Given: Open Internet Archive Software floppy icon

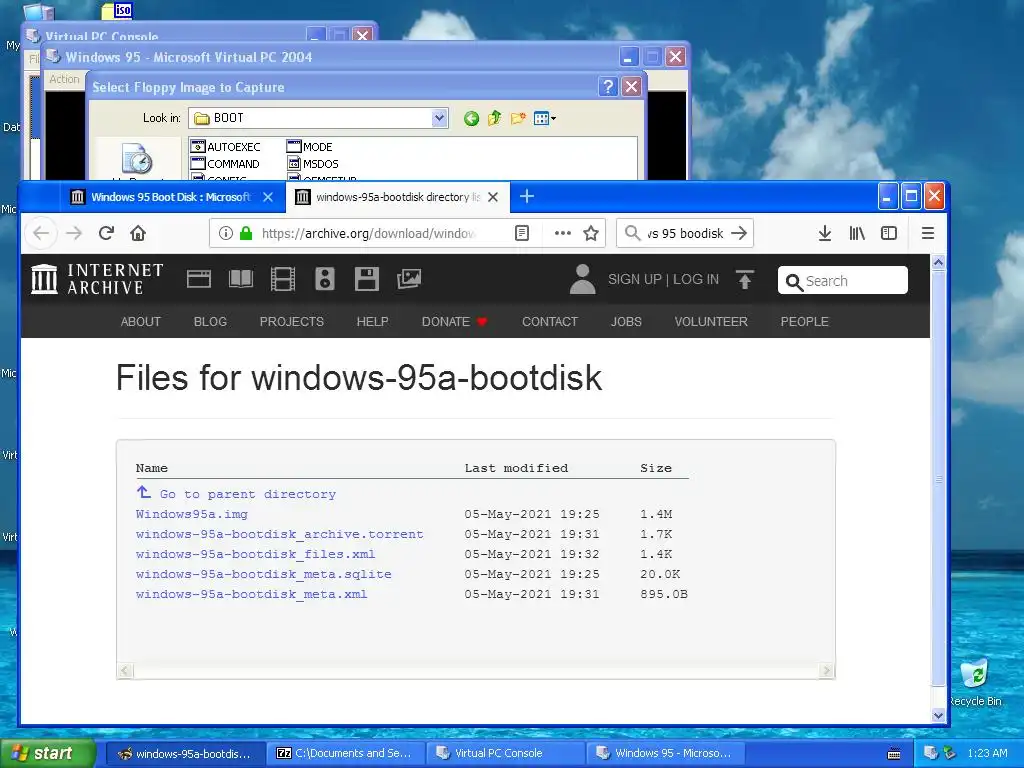Looking at the screenshot, I should (366, 280).
